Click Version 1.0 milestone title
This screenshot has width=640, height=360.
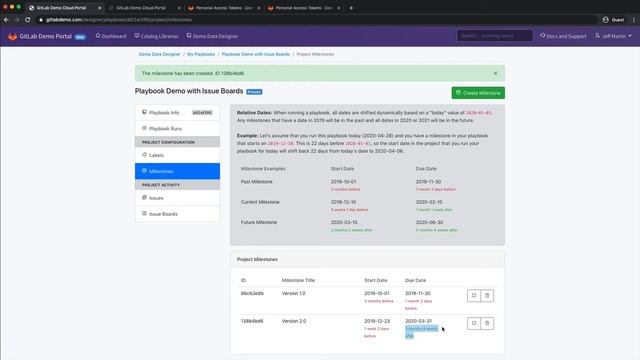[293, 293]
